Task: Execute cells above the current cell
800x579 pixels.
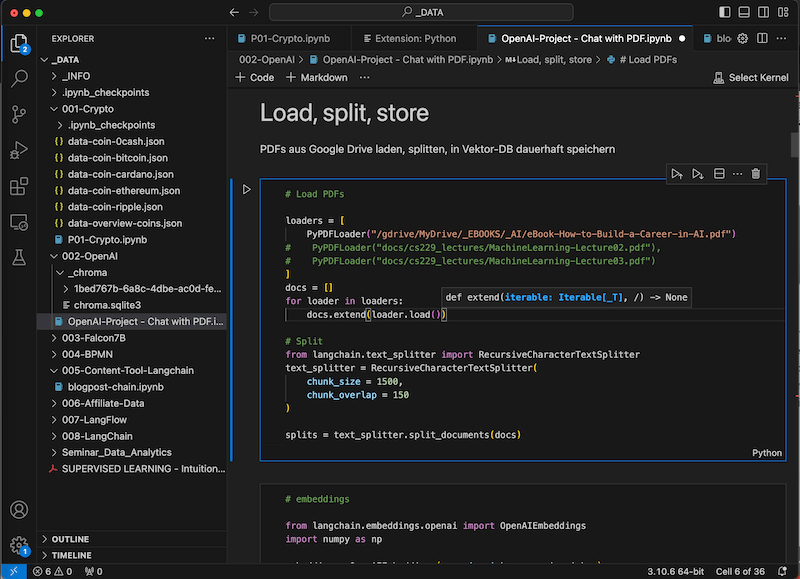Action: pos(677,174)
